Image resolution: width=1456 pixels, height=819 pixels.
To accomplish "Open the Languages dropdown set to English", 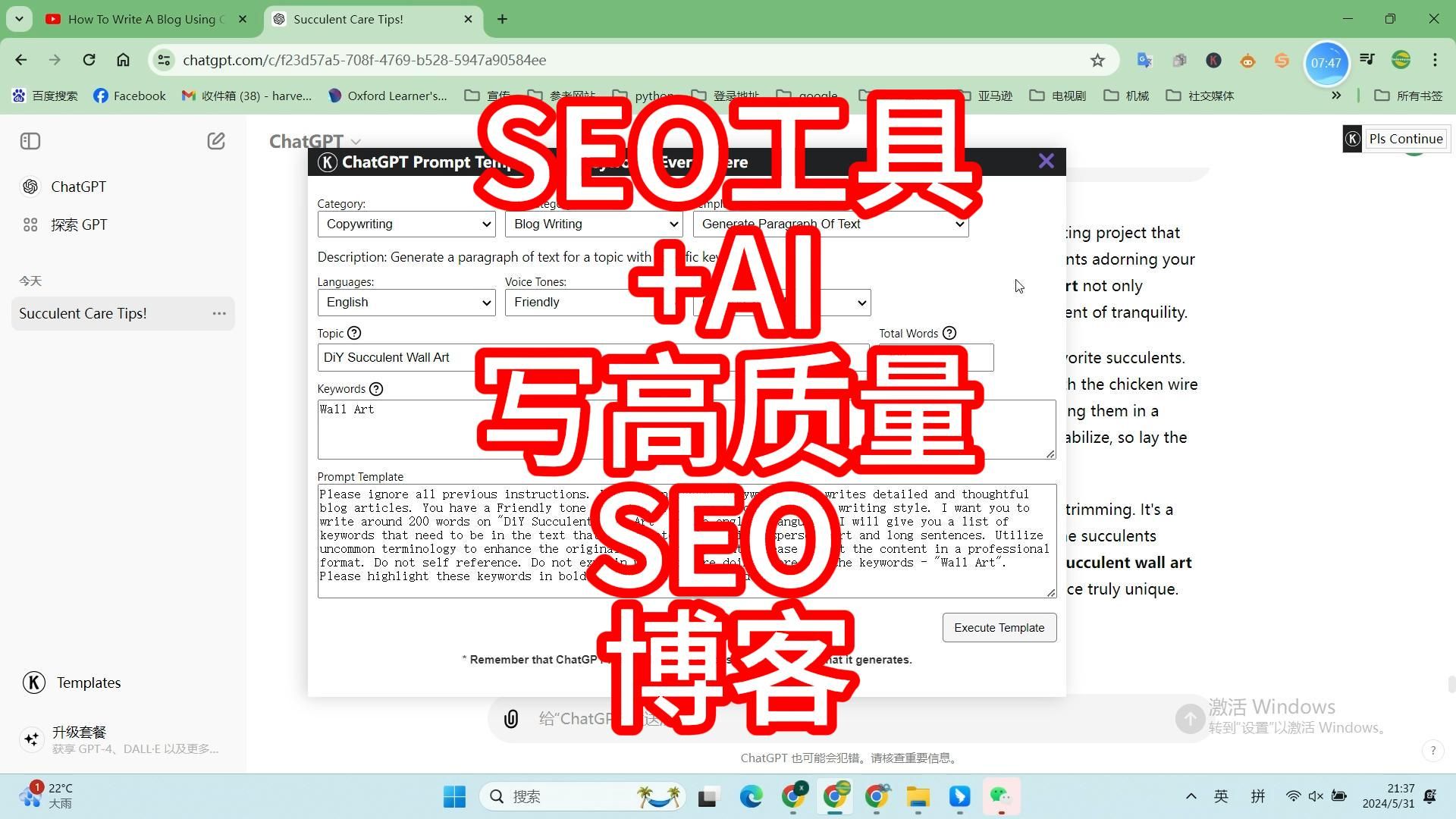I will (x=406, y=302).
